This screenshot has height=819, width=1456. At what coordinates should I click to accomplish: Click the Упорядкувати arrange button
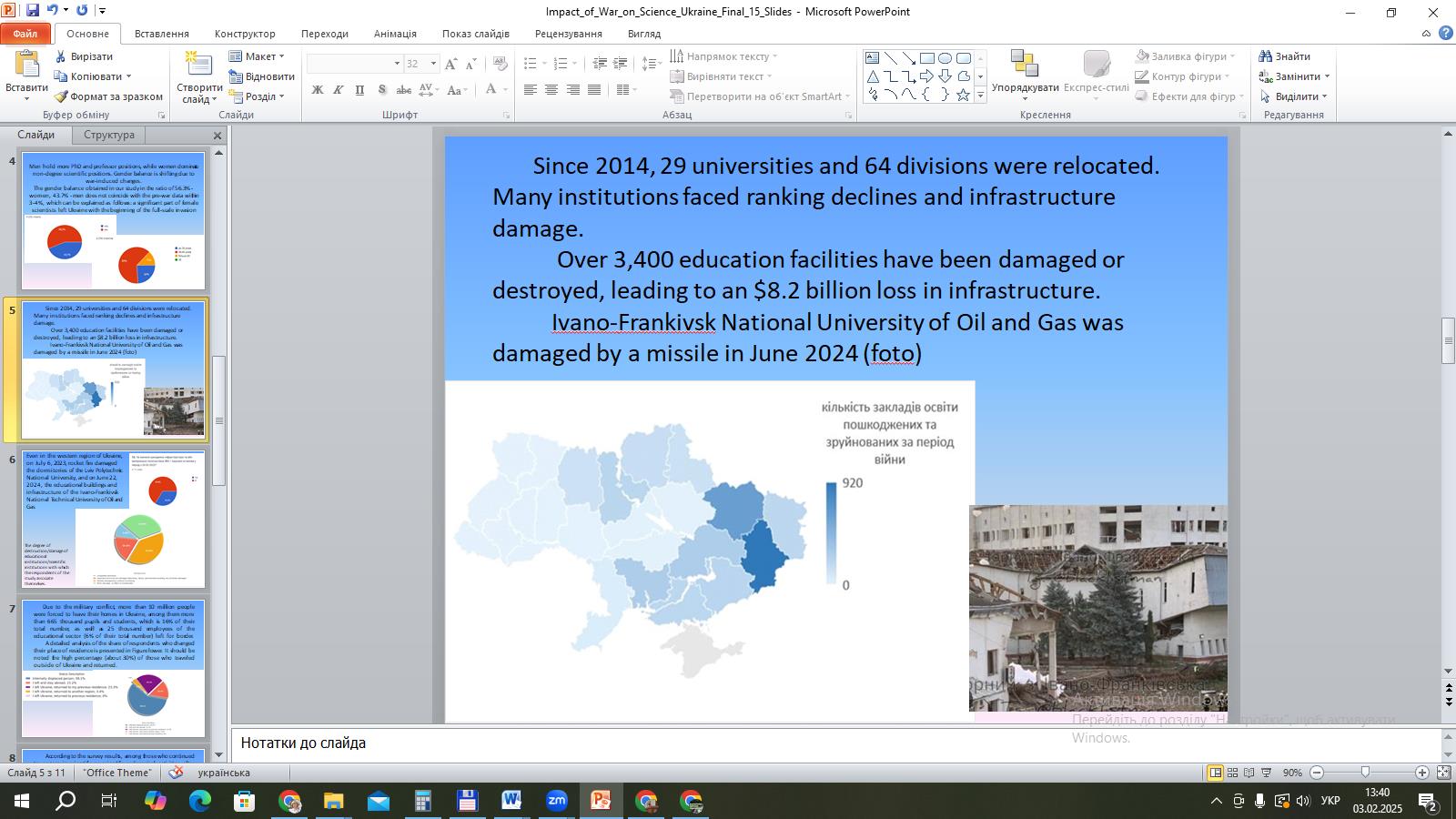1025,73
